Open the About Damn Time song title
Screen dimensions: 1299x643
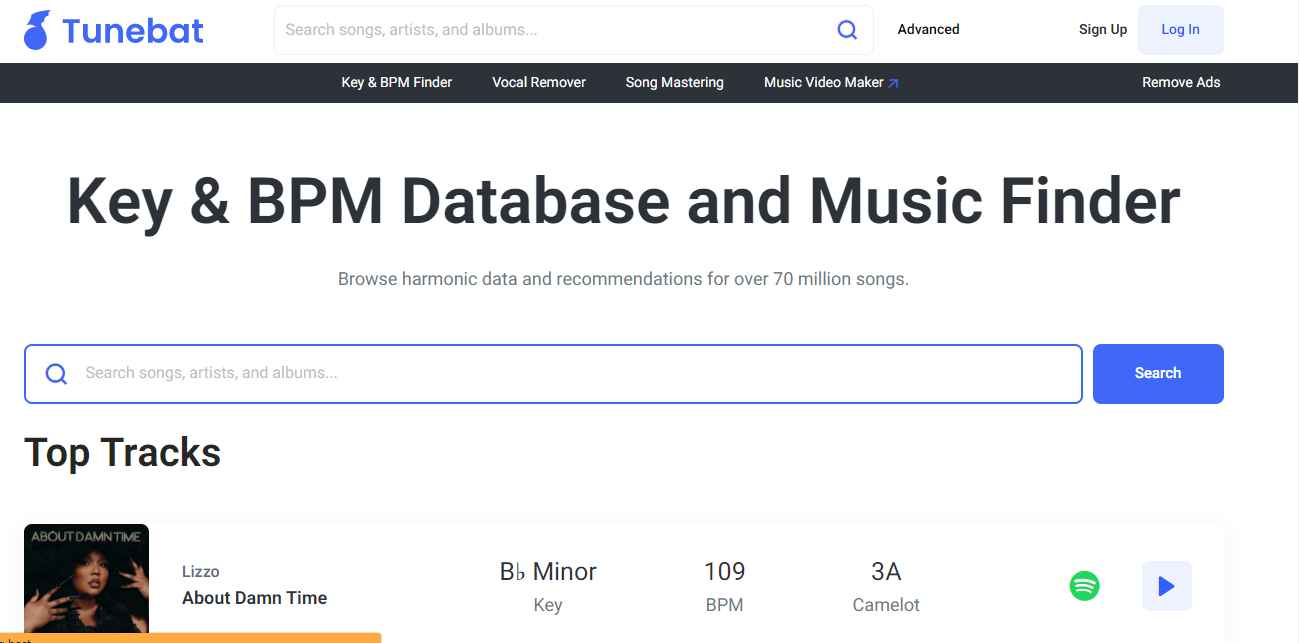click(x=255, y=598)
